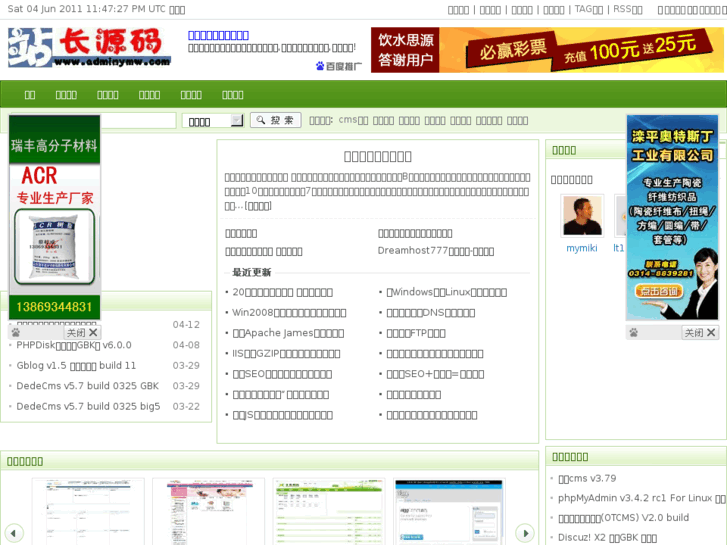Select third item in green navigation bar
727x545 pixels.
point(108,95)
